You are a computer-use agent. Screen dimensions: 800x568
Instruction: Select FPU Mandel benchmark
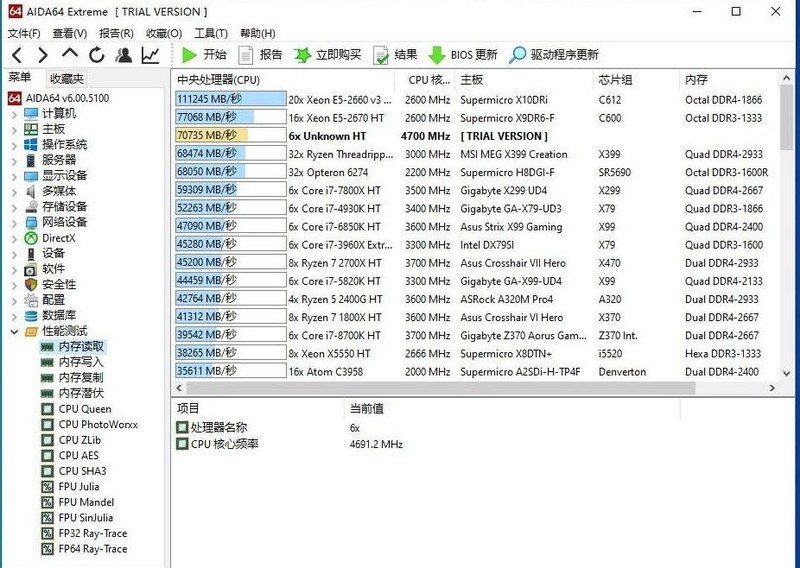(x=78, y=502)
